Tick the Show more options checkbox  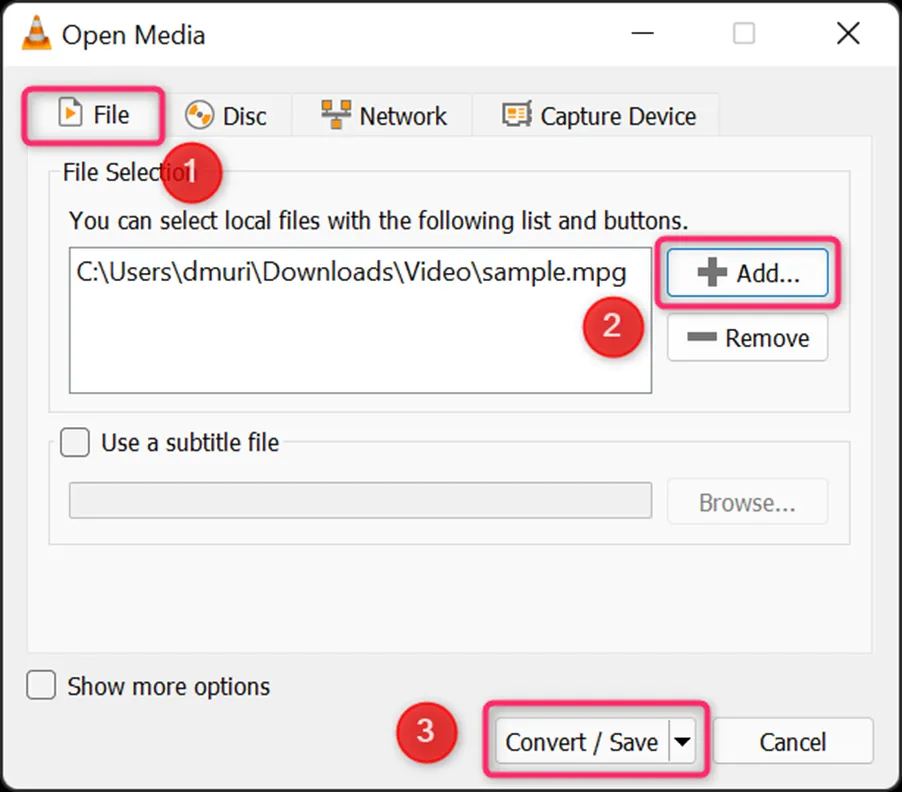(x=41, y=685)
